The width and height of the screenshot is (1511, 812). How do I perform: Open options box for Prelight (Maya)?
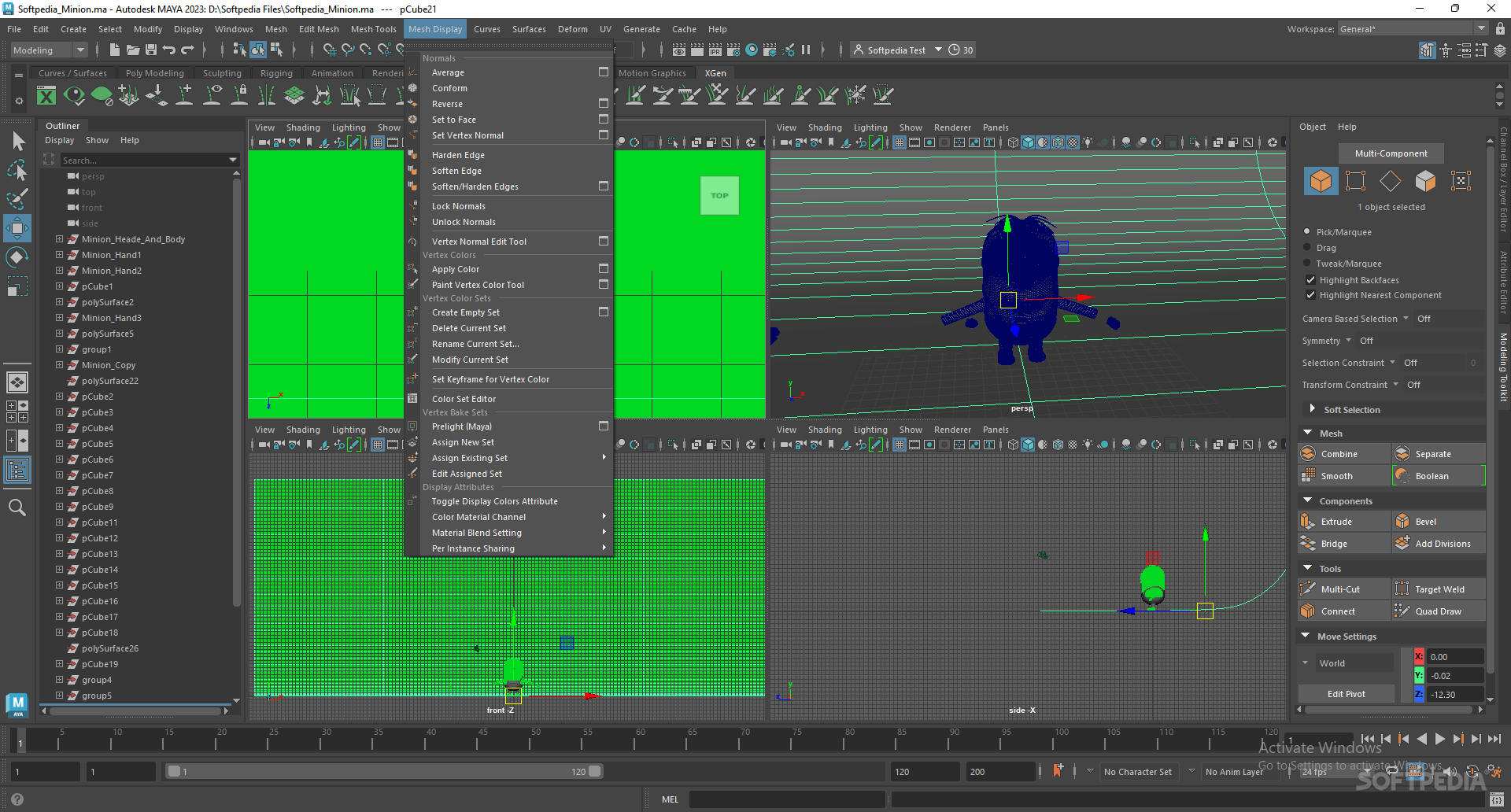(x=604, y=426)
